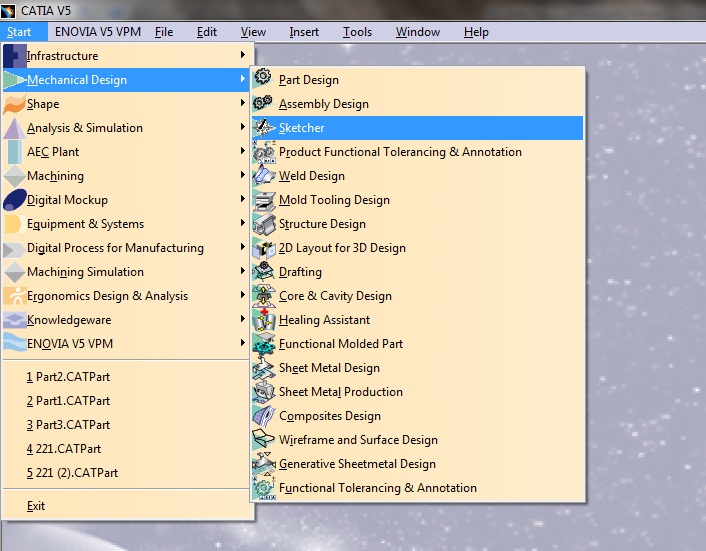Click the Composites Design icon
706x551 pixels.
pos(263,416)
